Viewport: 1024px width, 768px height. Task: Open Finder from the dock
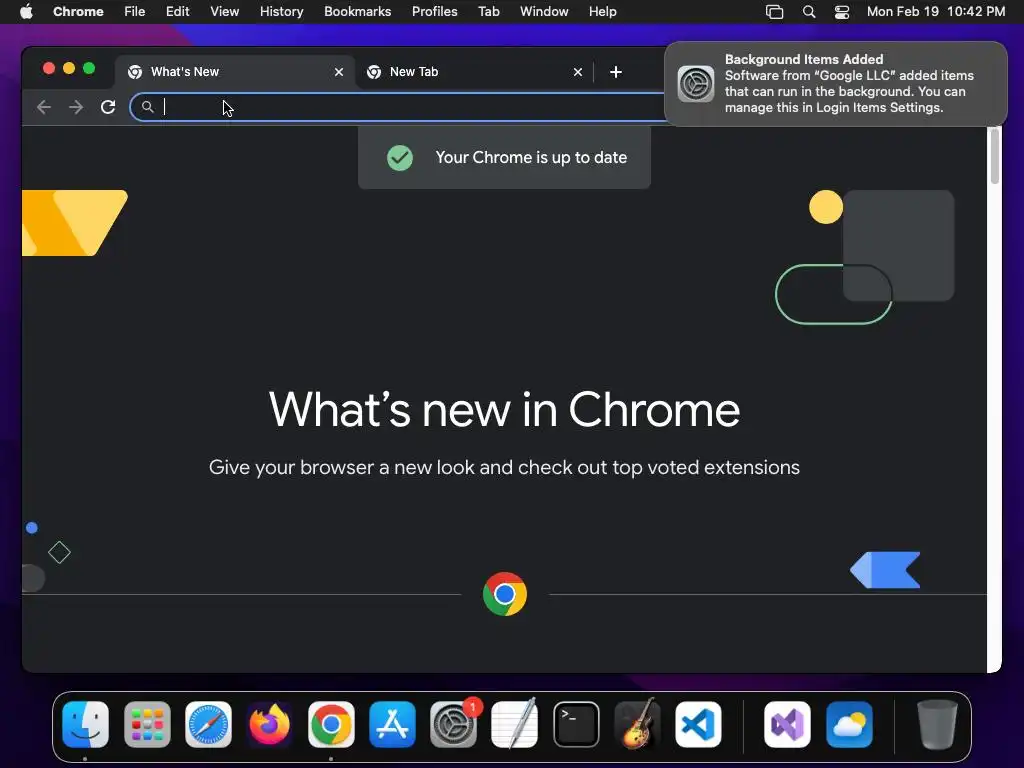pyautogui.click(x=86, y=724)
